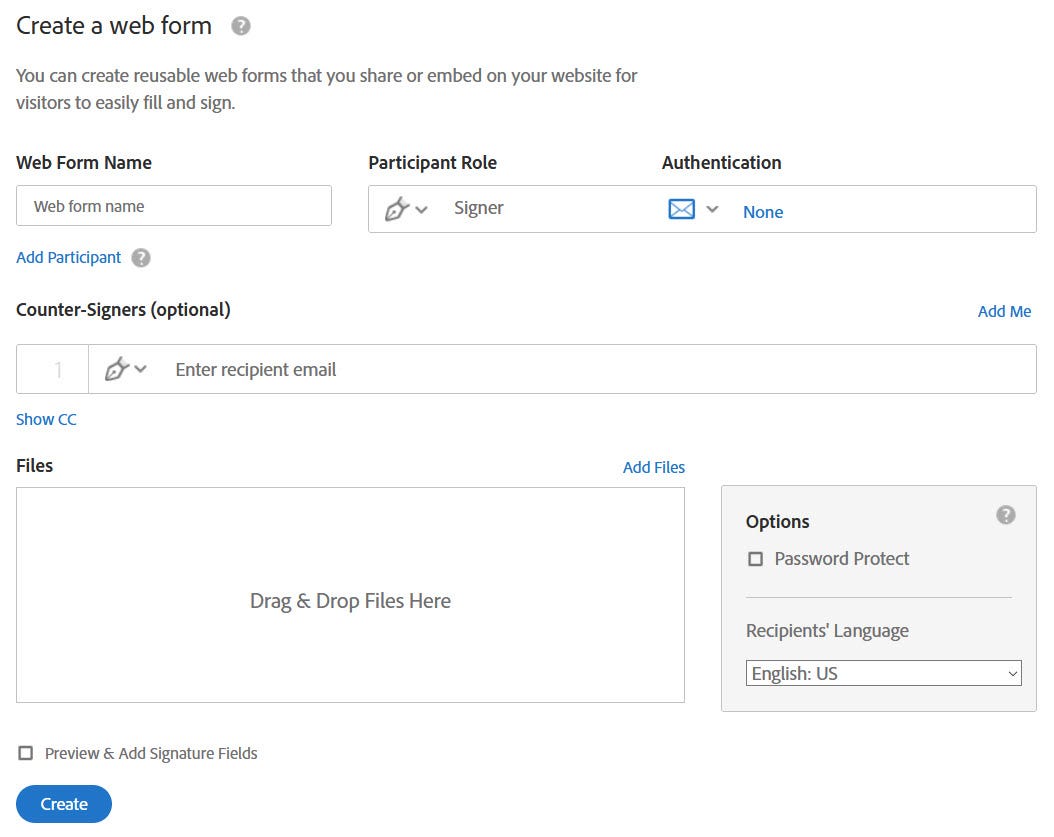Image resolution: width=1054 pixels, height=837 pixels.
Task: Open the authentication method chevron
Action: pyautogui.click(x=712, y=209)
